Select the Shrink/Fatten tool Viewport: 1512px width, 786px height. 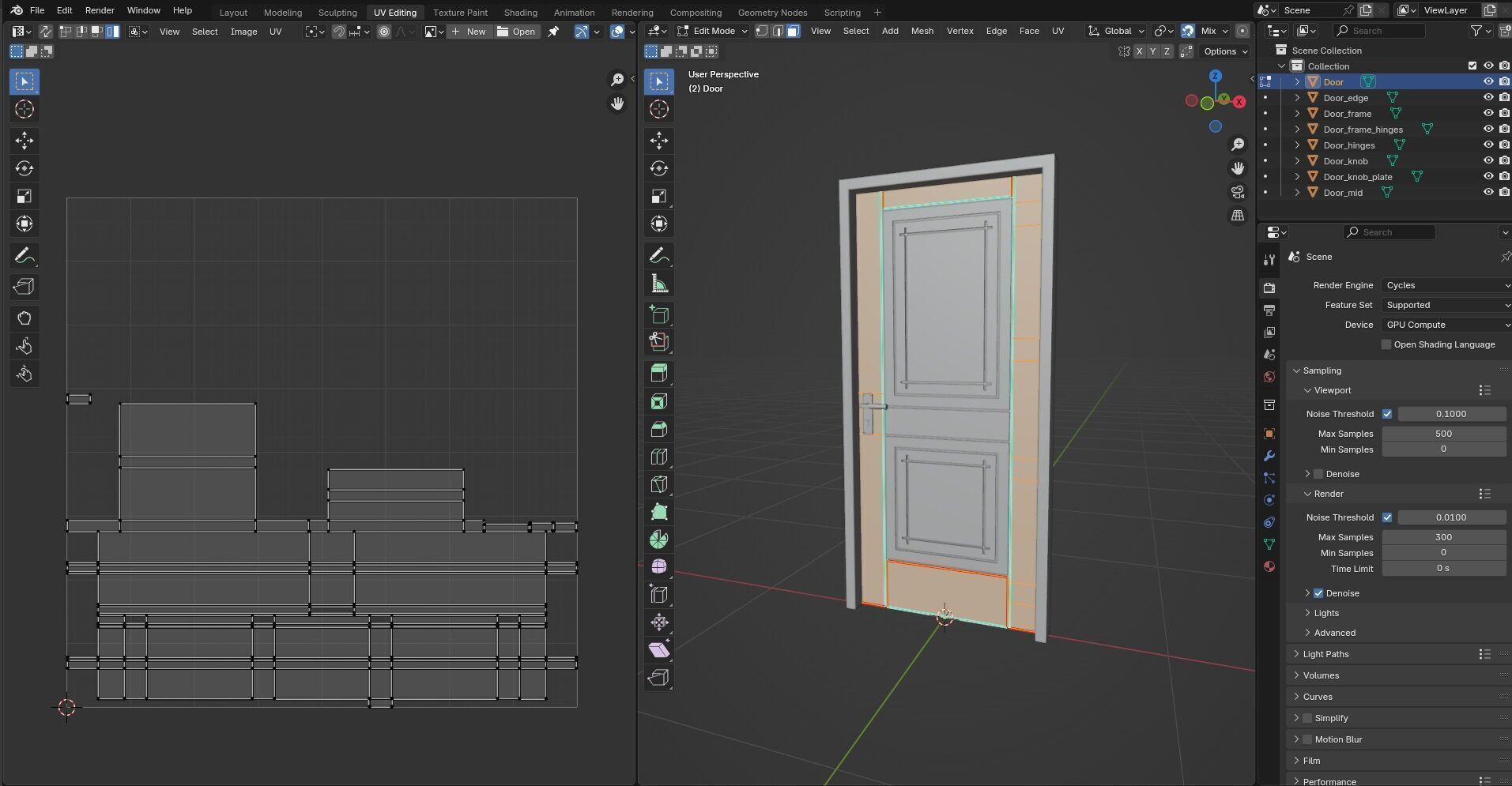659,622
